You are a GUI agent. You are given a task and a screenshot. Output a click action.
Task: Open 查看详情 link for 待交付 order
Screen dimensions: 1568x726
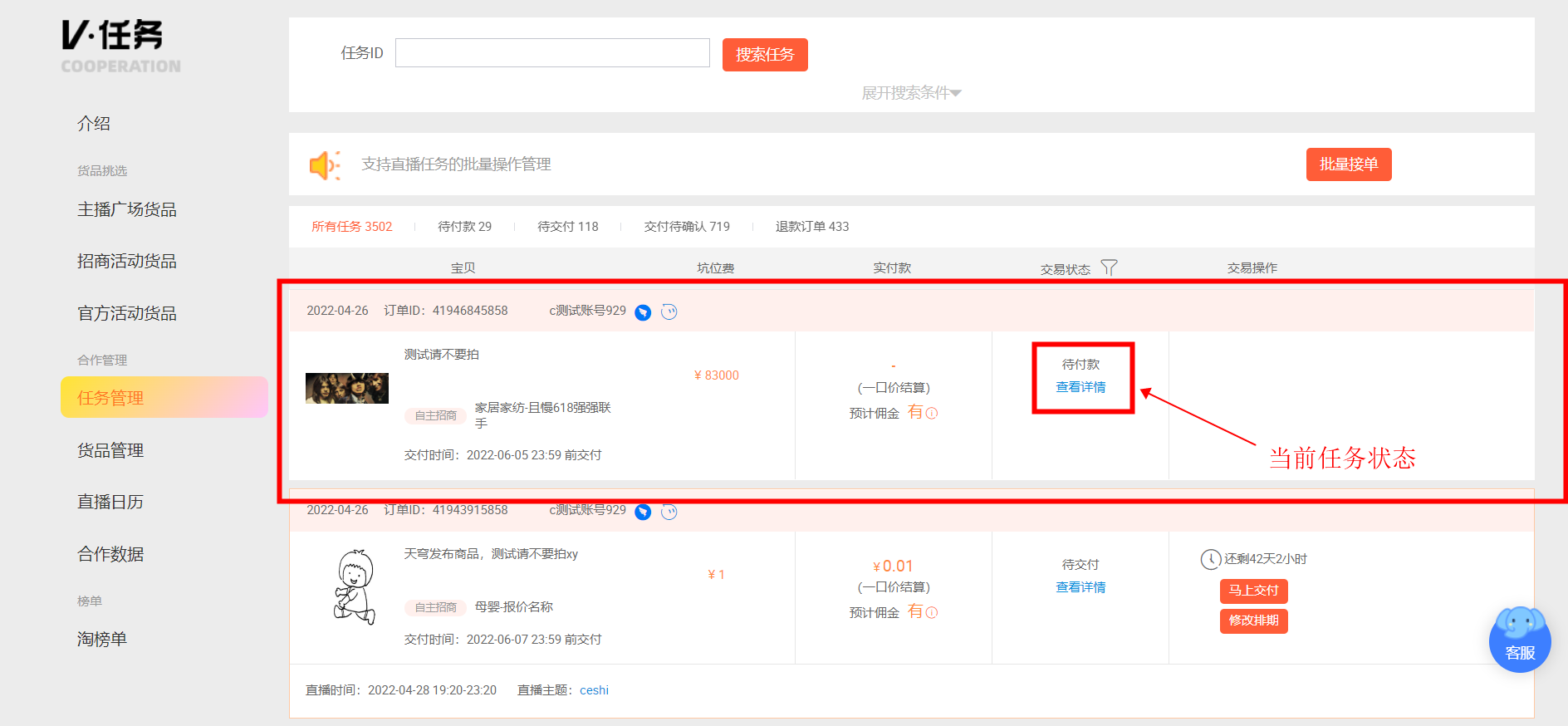click(1080, 587)
